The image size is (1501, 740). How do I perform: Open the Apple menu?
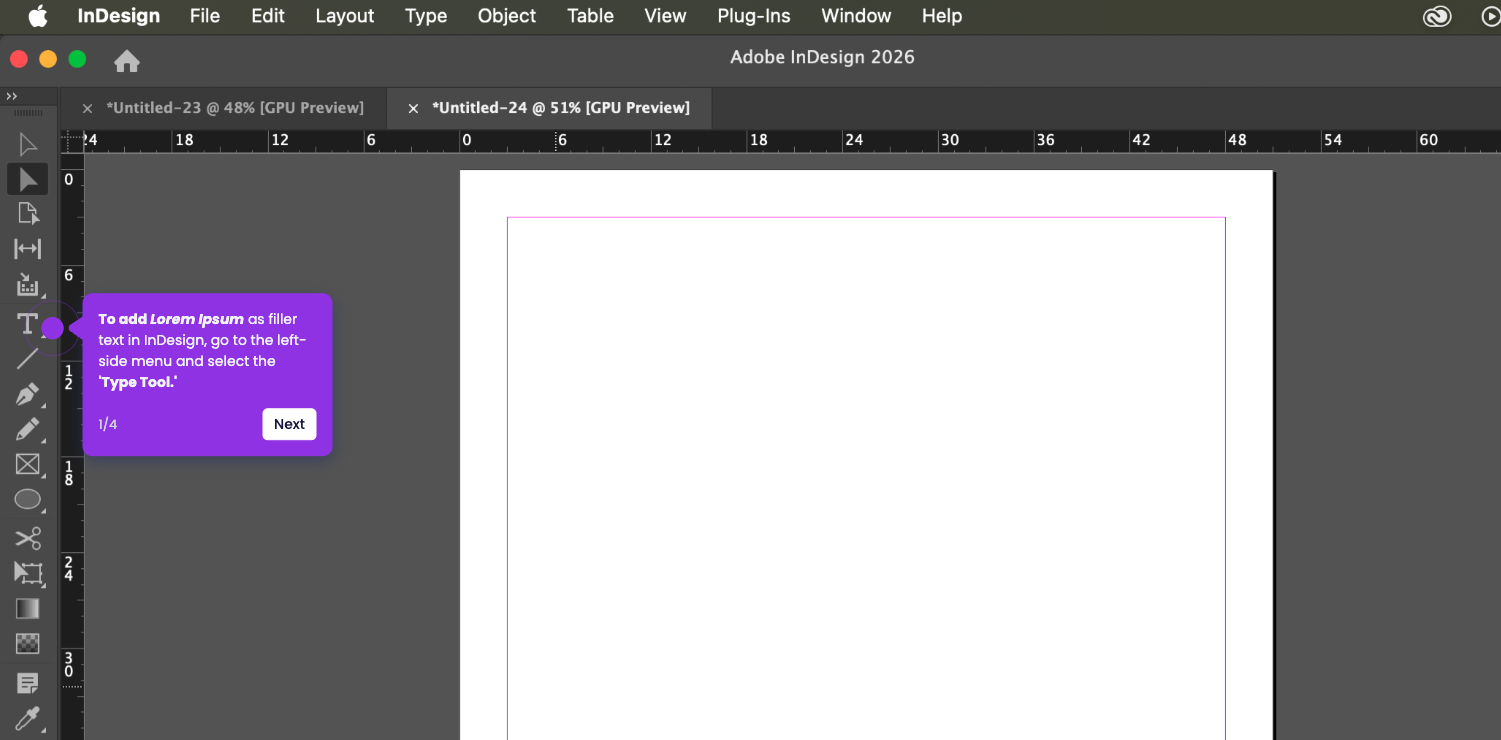click(38, 16)
